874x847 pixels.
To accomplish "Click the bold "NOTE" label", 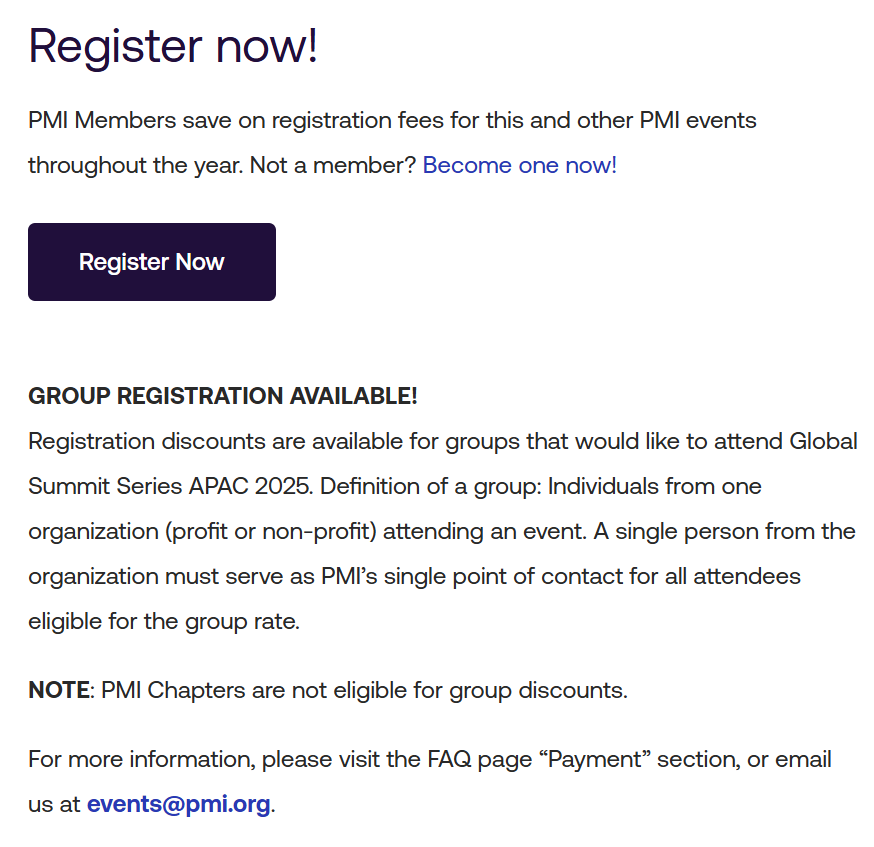I will [x=58, y=690].
